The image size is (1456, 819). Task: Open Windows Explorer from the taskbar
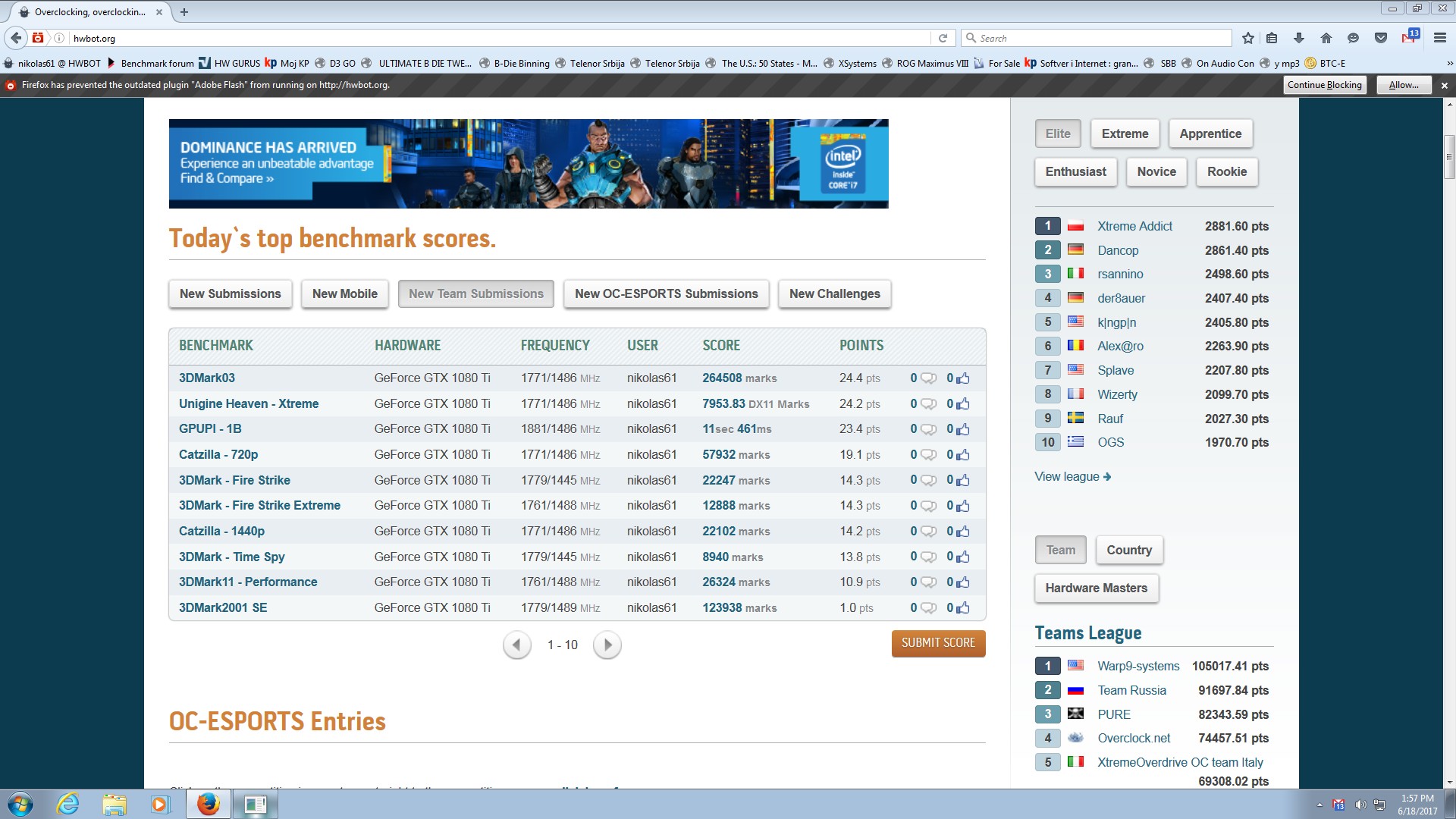115,804
